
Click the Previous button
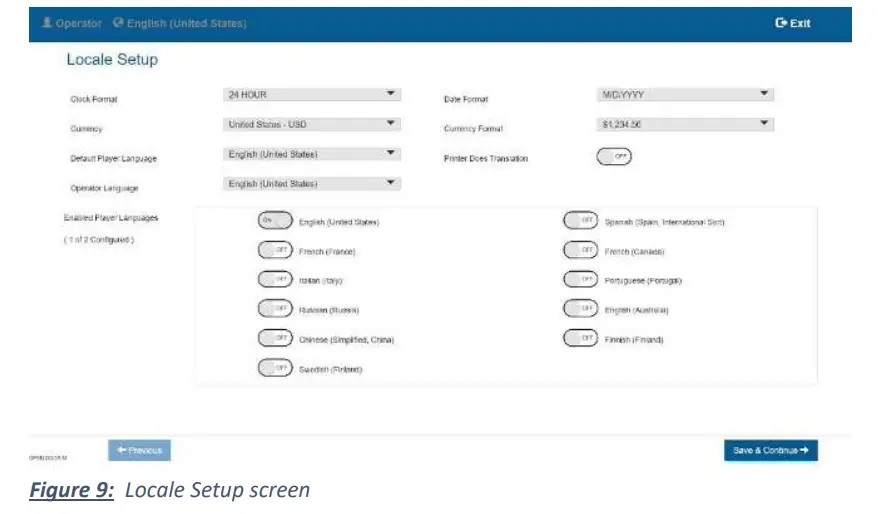(x=139, y=451)
